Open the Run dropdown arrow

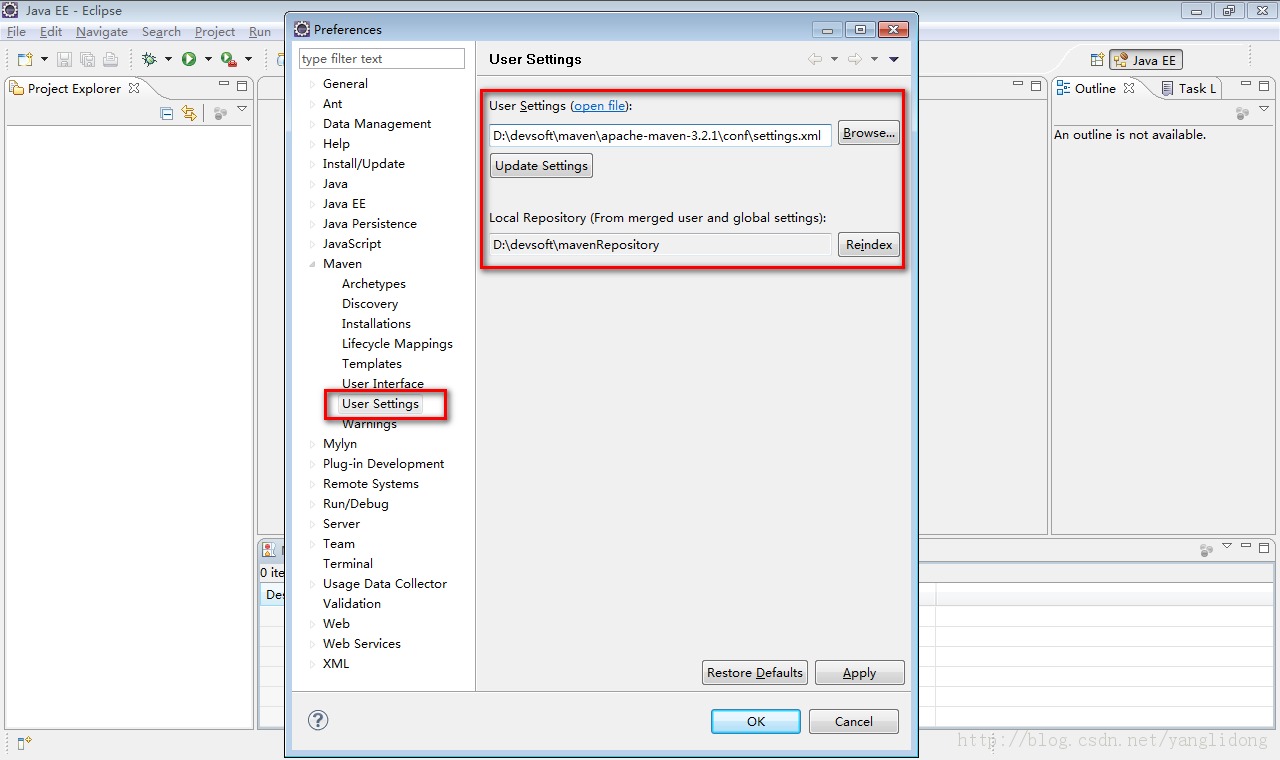208,59
